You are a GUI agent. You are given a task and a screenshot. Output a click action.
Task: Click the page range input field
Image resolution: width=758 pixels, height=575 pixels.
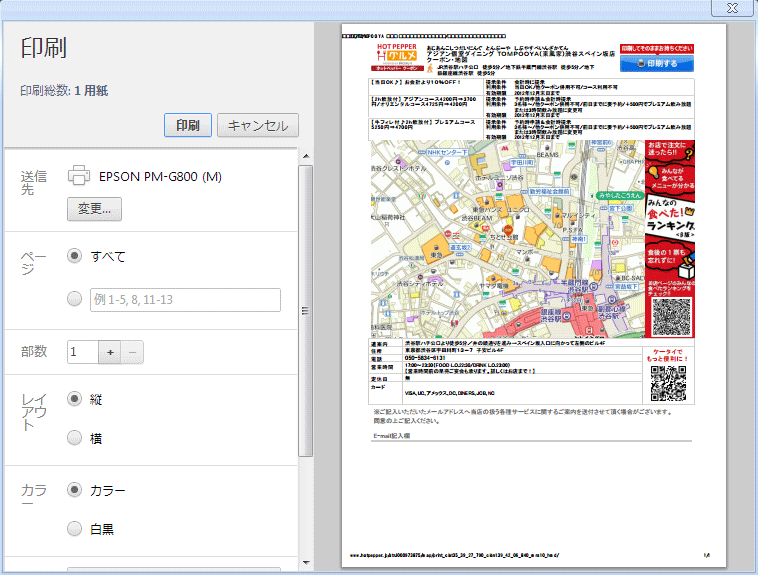[x=185, y=300]
